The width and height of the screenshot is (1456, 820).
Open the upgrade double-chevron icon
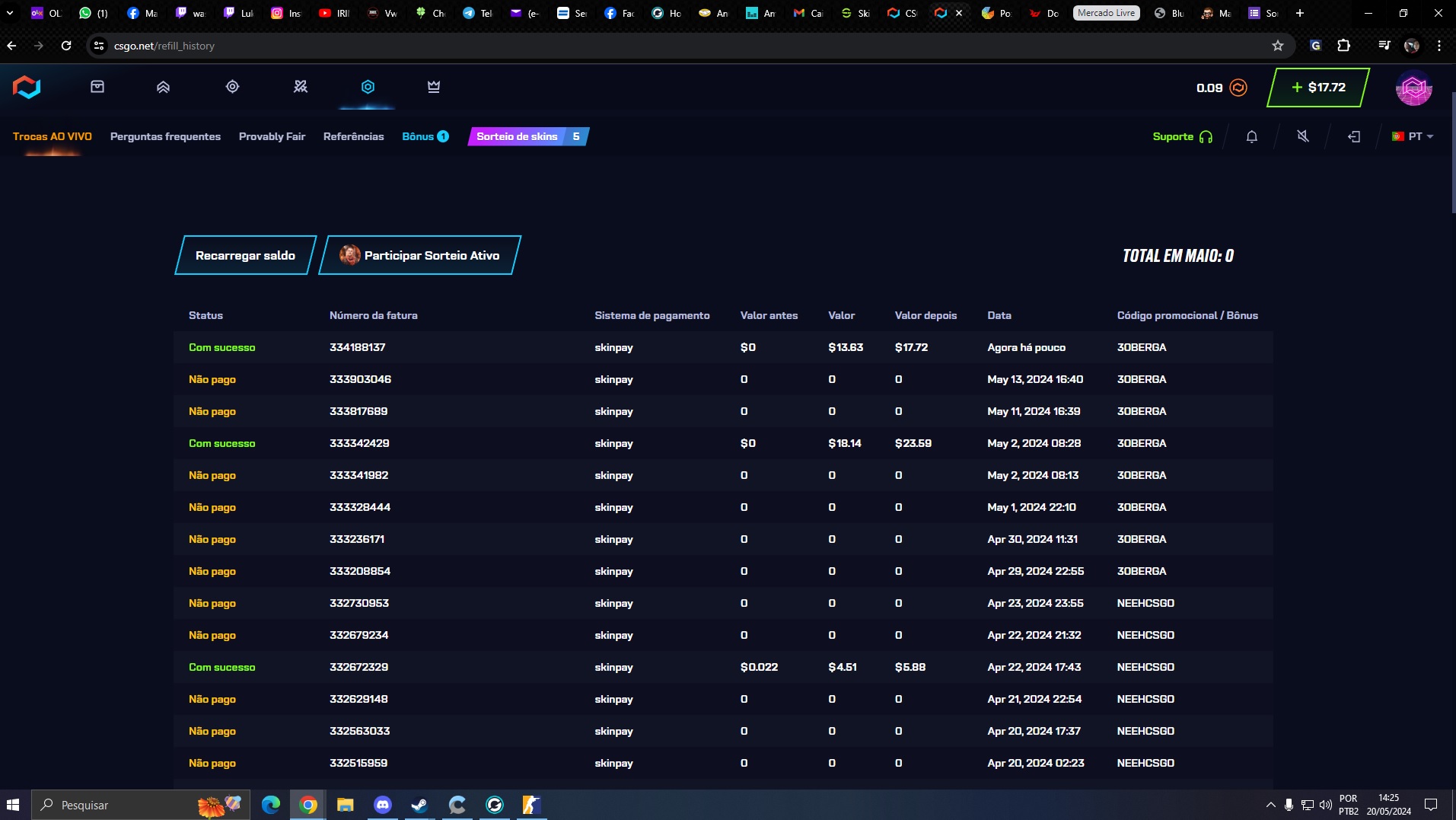[163, 87]
